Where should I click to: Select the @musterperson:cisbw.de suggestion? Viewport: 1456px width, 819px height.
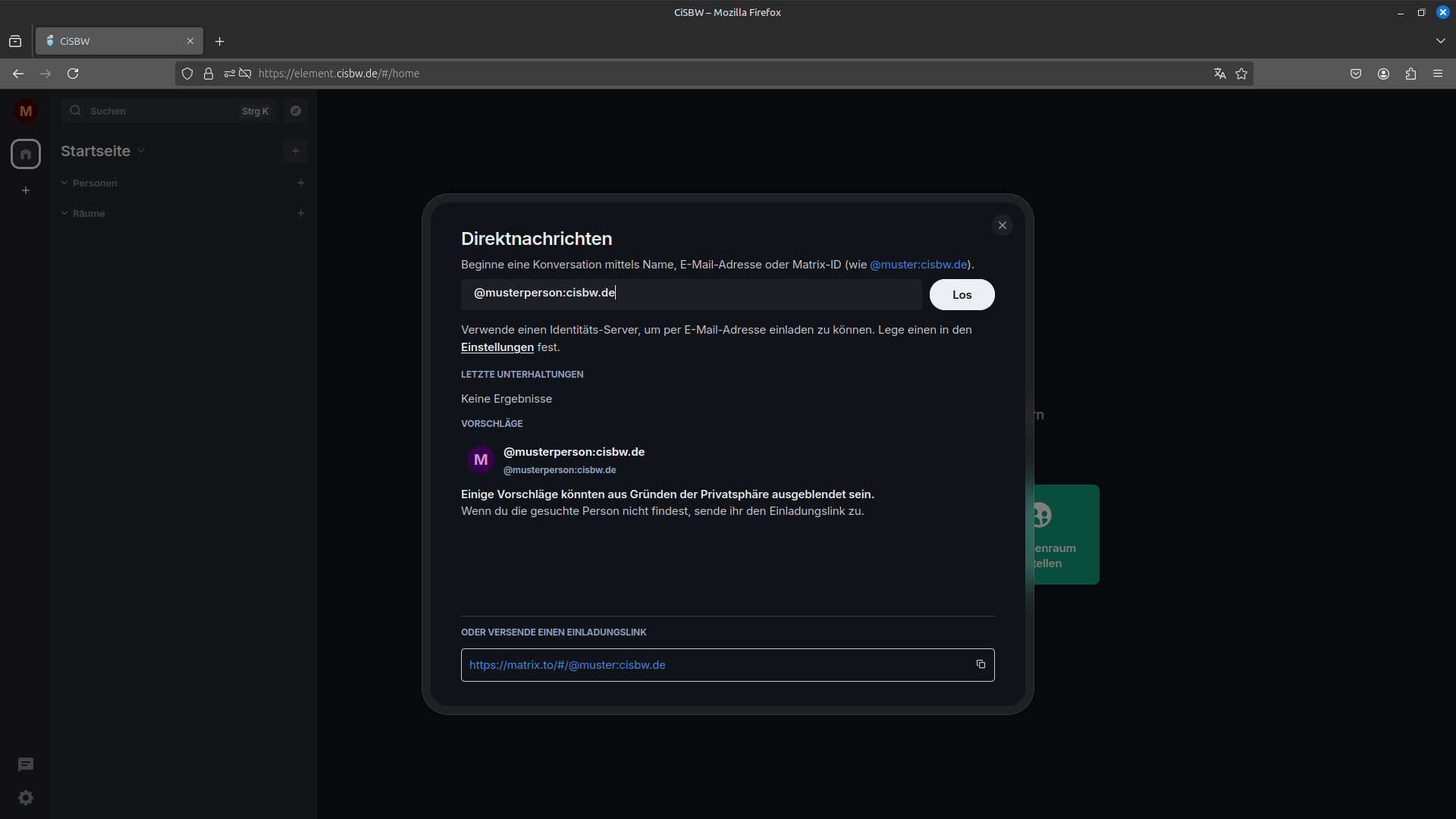click(573, 460)
